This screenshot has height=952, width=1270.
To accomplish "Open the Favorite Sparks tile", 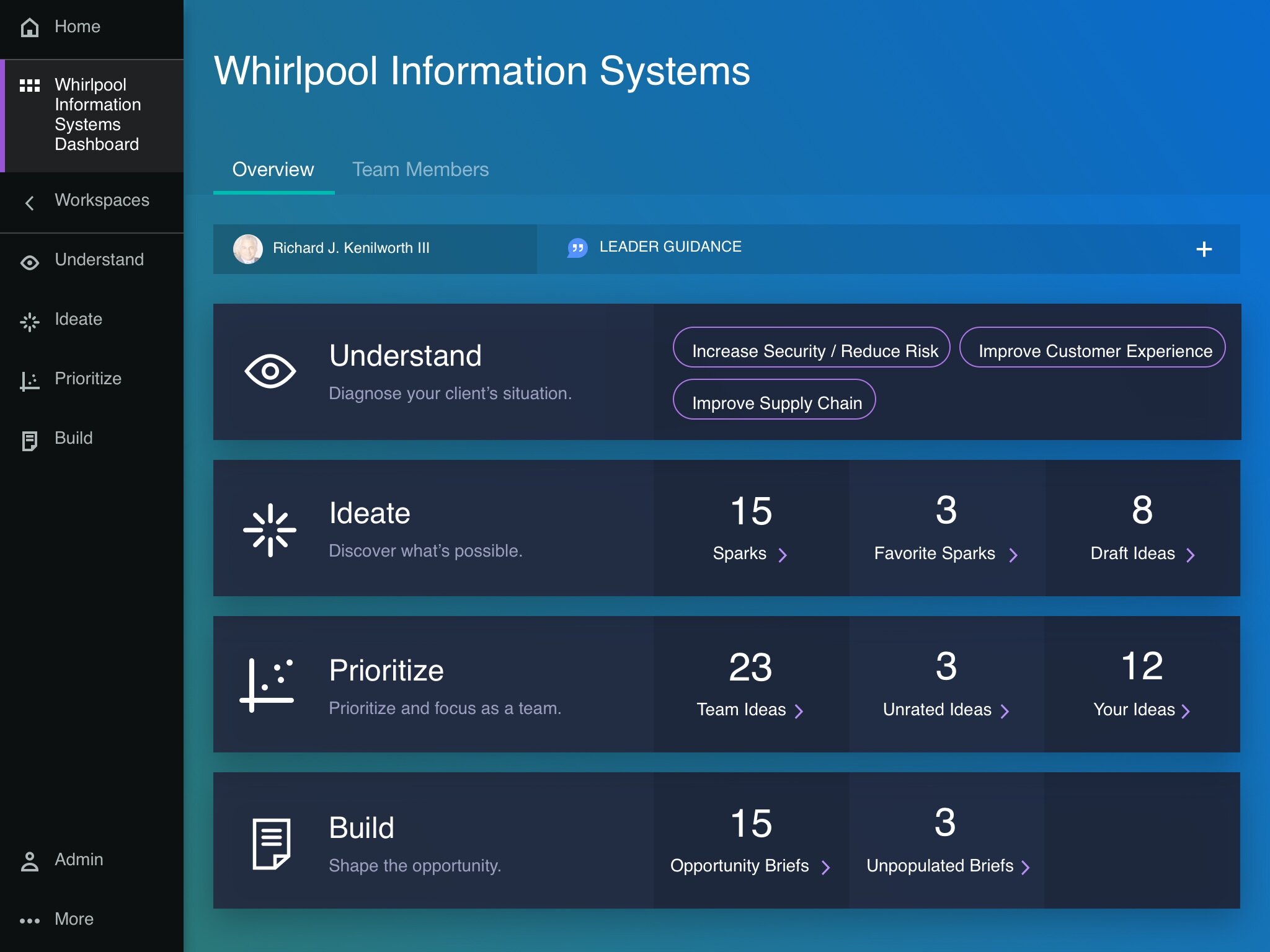I will (947, 528).
